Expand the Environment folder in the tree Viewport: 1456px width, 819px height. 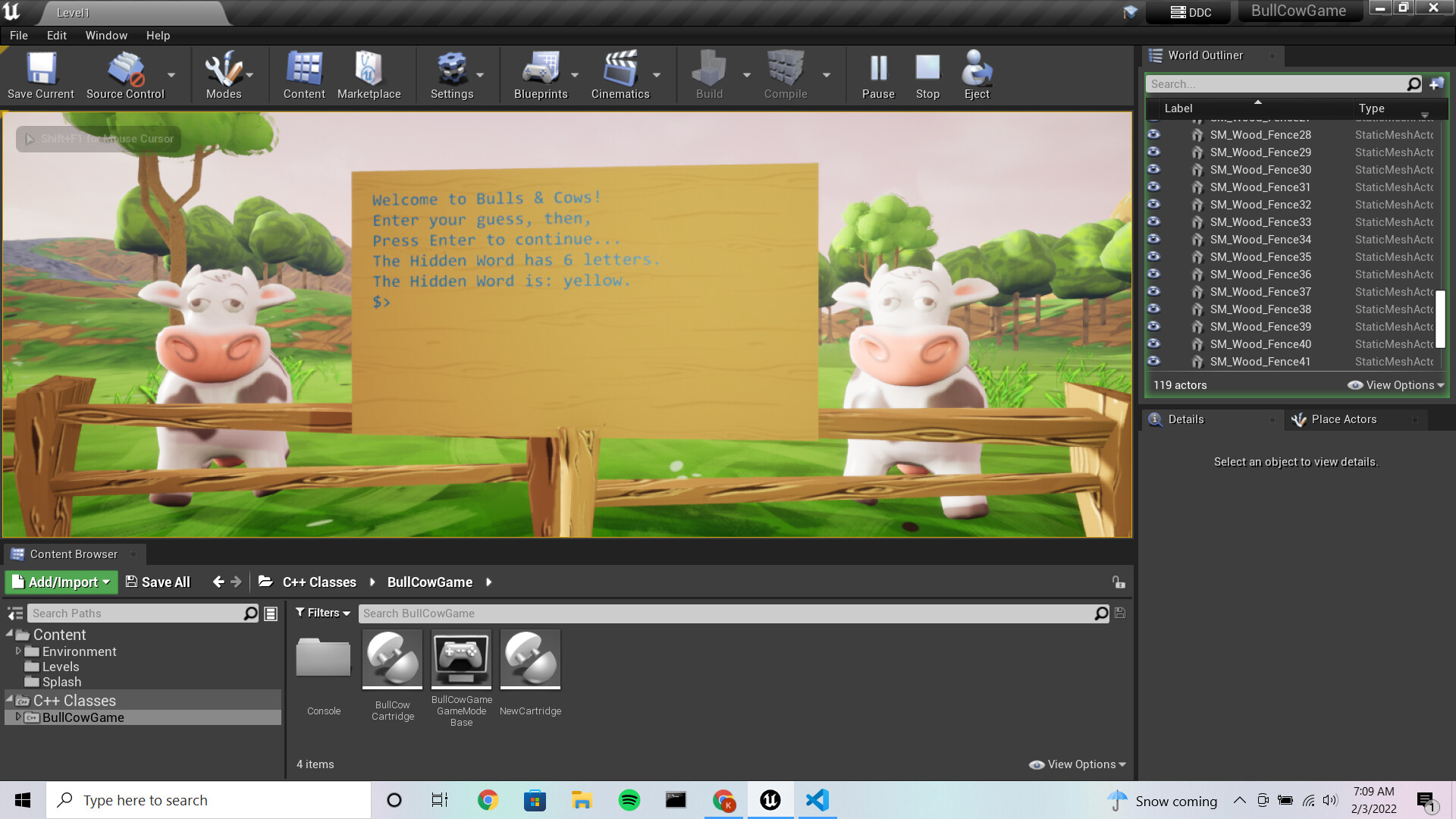[x=18, y=651]
